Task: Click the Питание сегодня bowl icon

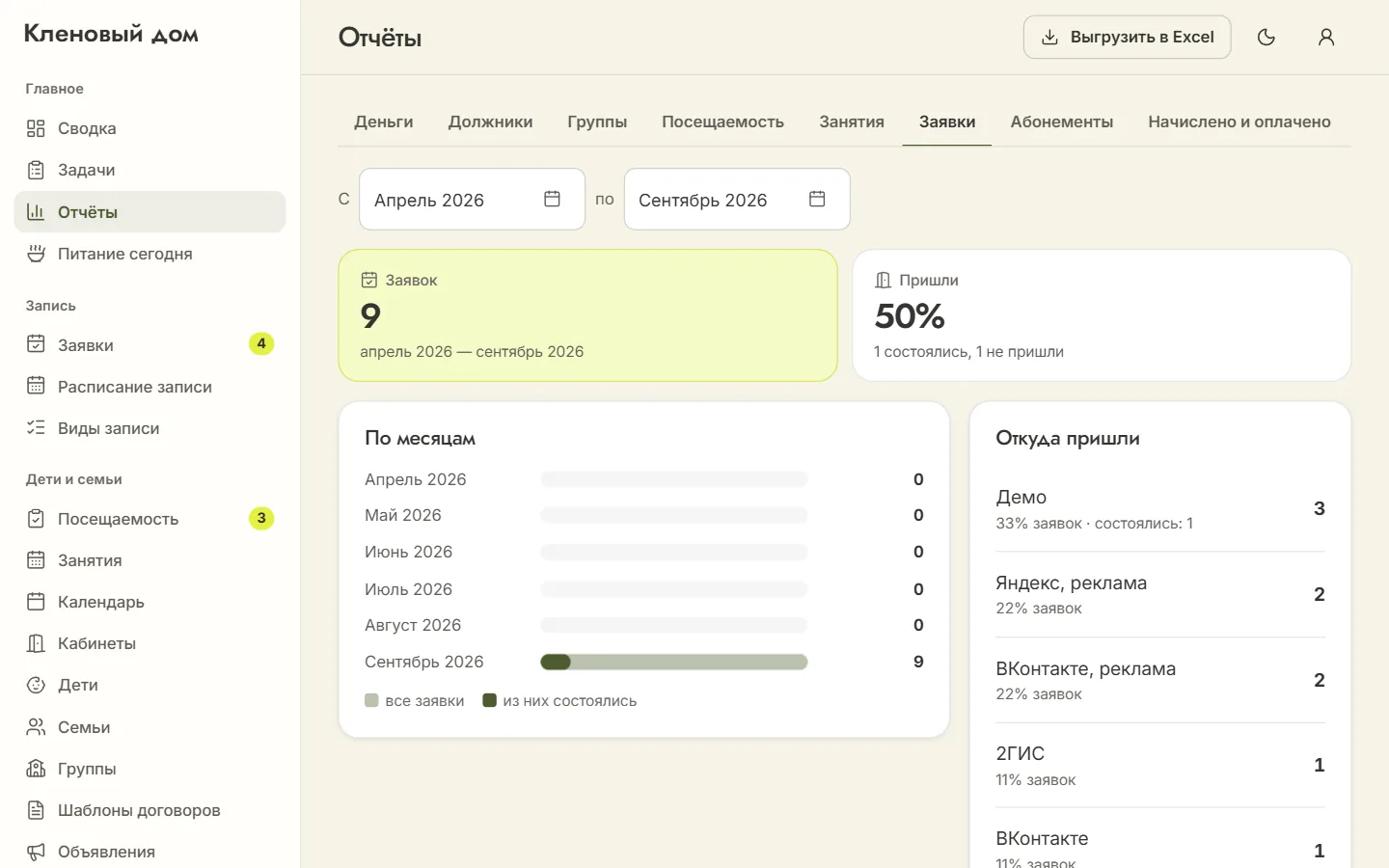Action: [x=36, y=254]
